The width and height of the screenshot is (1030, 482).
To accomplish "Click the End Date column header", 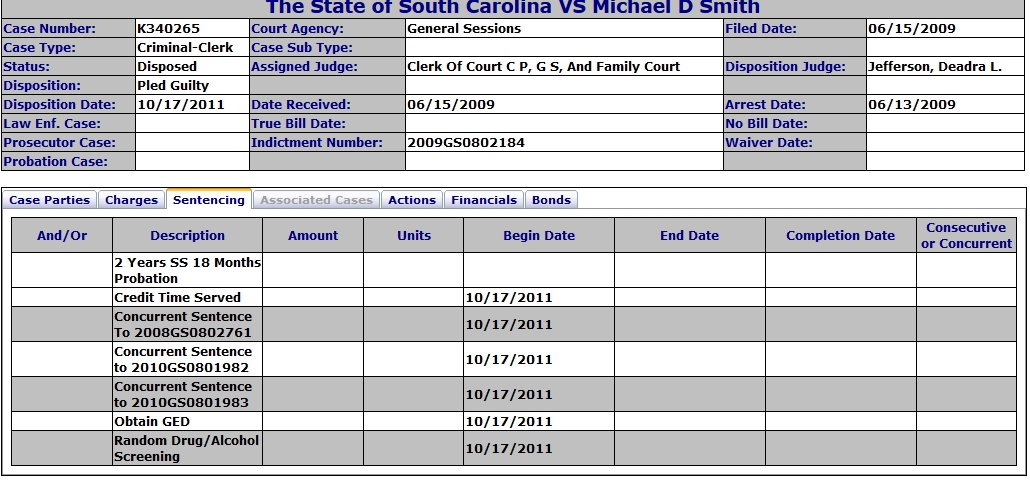I will coord(689,236).
